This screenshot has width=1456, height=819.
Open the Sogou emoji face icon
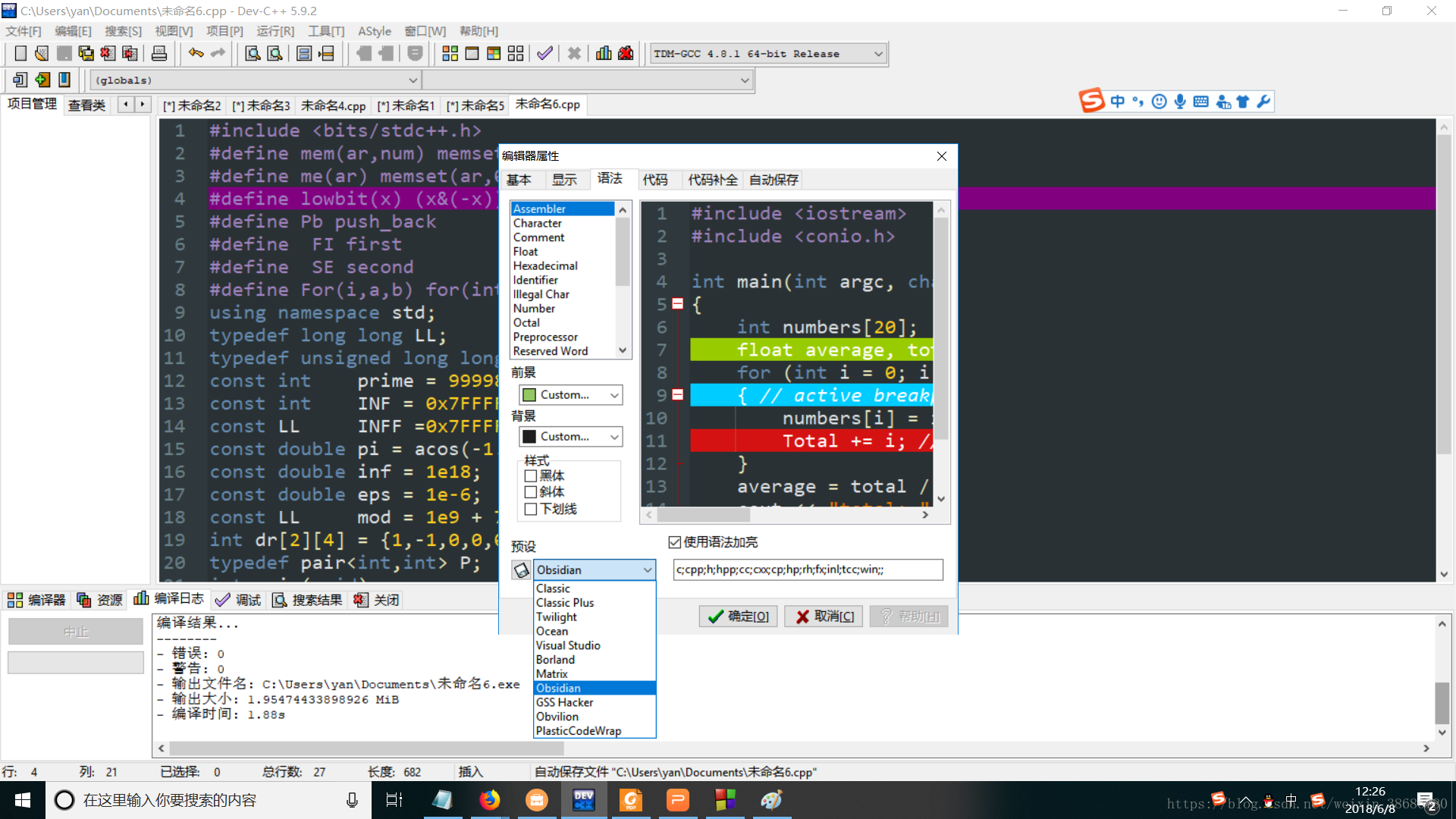click(x=1159, y=102)
